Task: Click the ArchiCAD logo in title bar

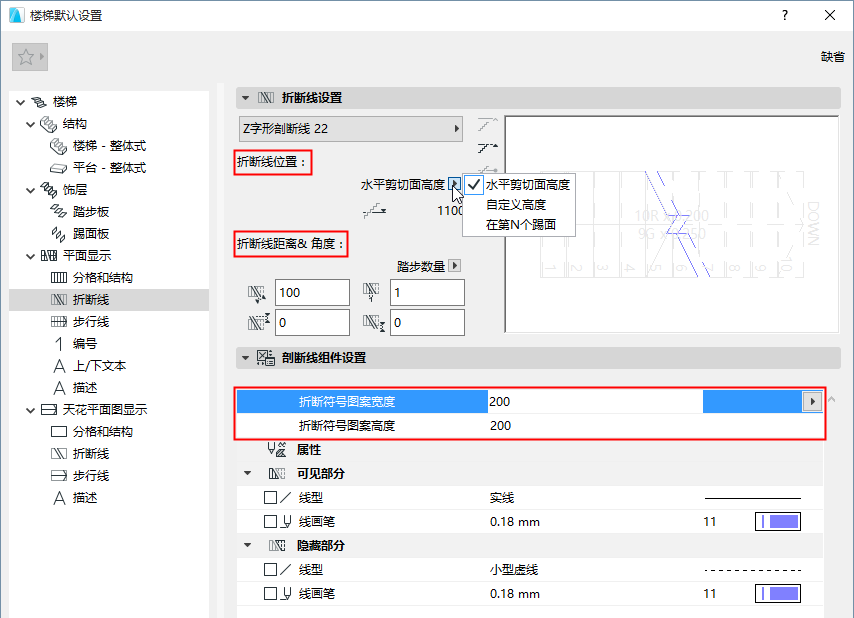Action: 17,15
